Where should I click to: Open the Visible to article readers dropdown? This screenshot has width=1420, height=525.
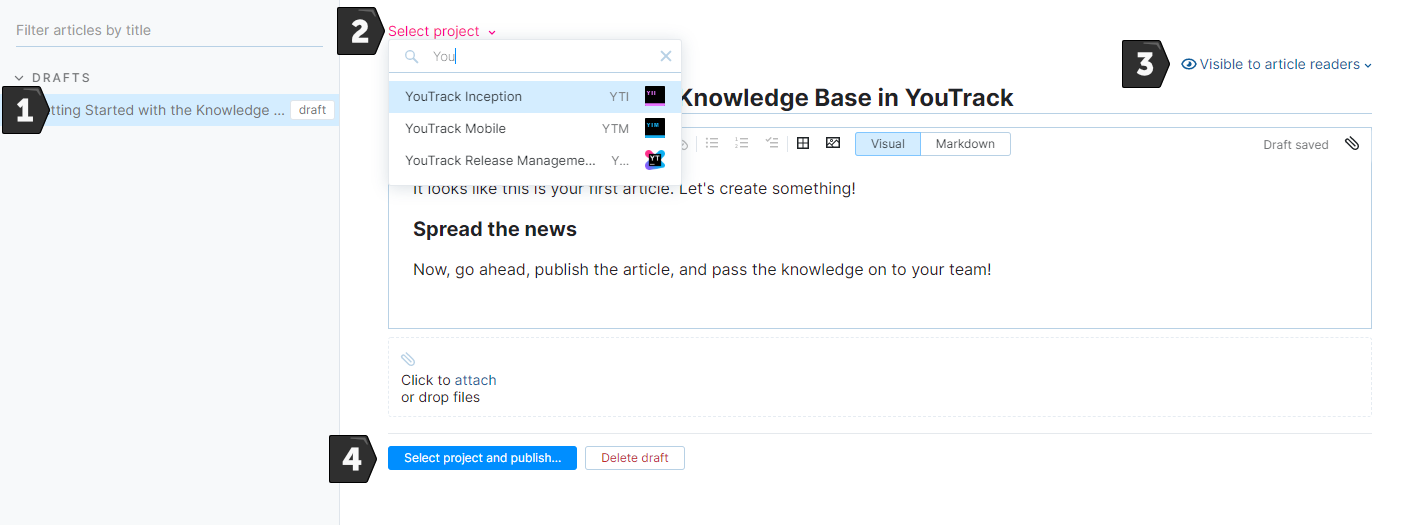click(1276, 64)
